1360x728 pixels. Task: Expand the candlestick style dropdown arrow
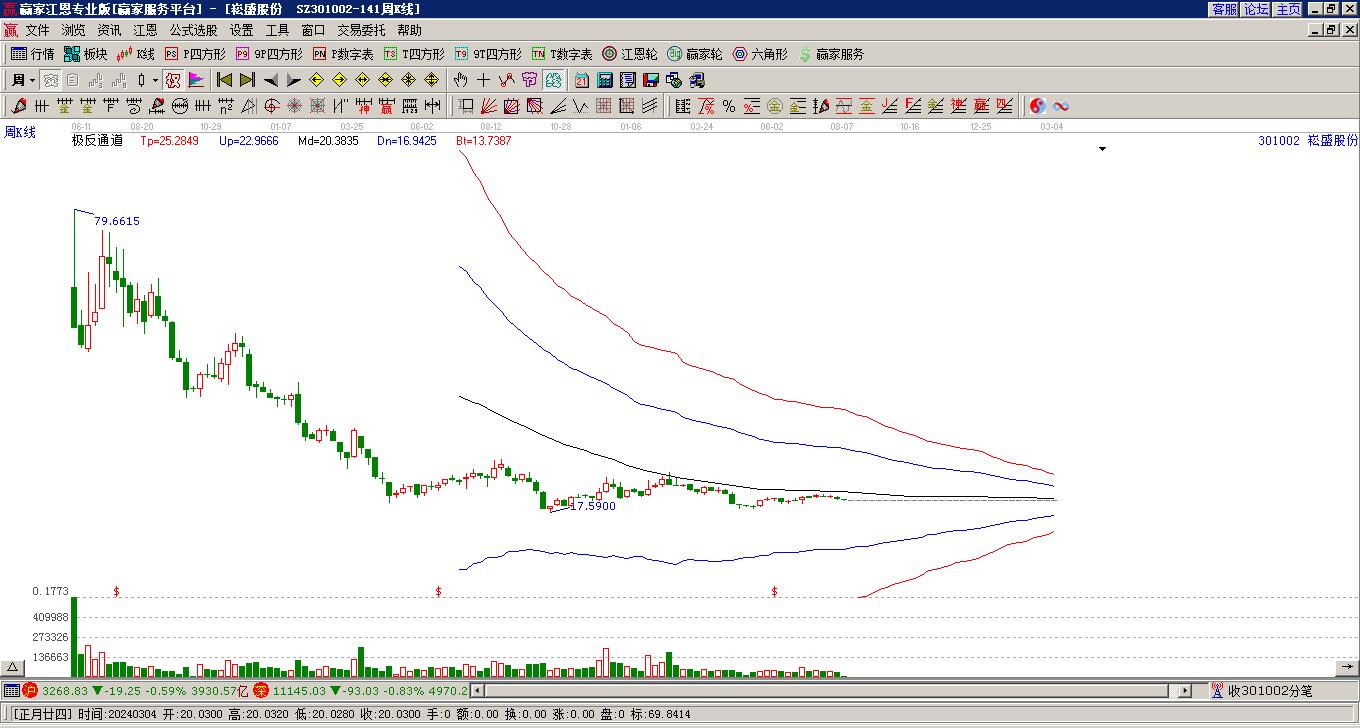click(155, 80)
